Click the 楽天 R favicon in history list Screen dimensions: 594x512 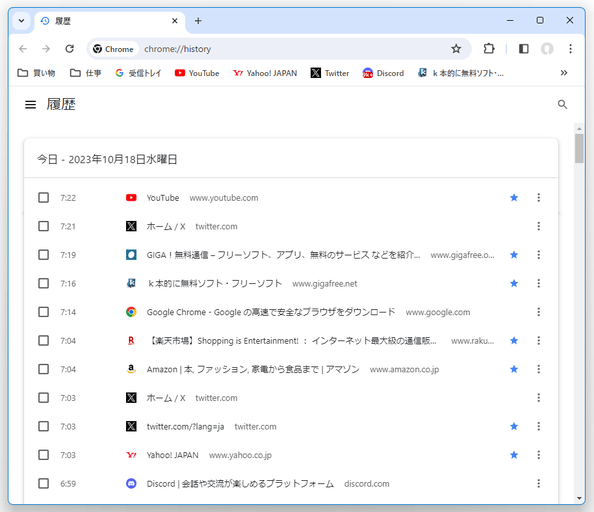tap(131, 340)
